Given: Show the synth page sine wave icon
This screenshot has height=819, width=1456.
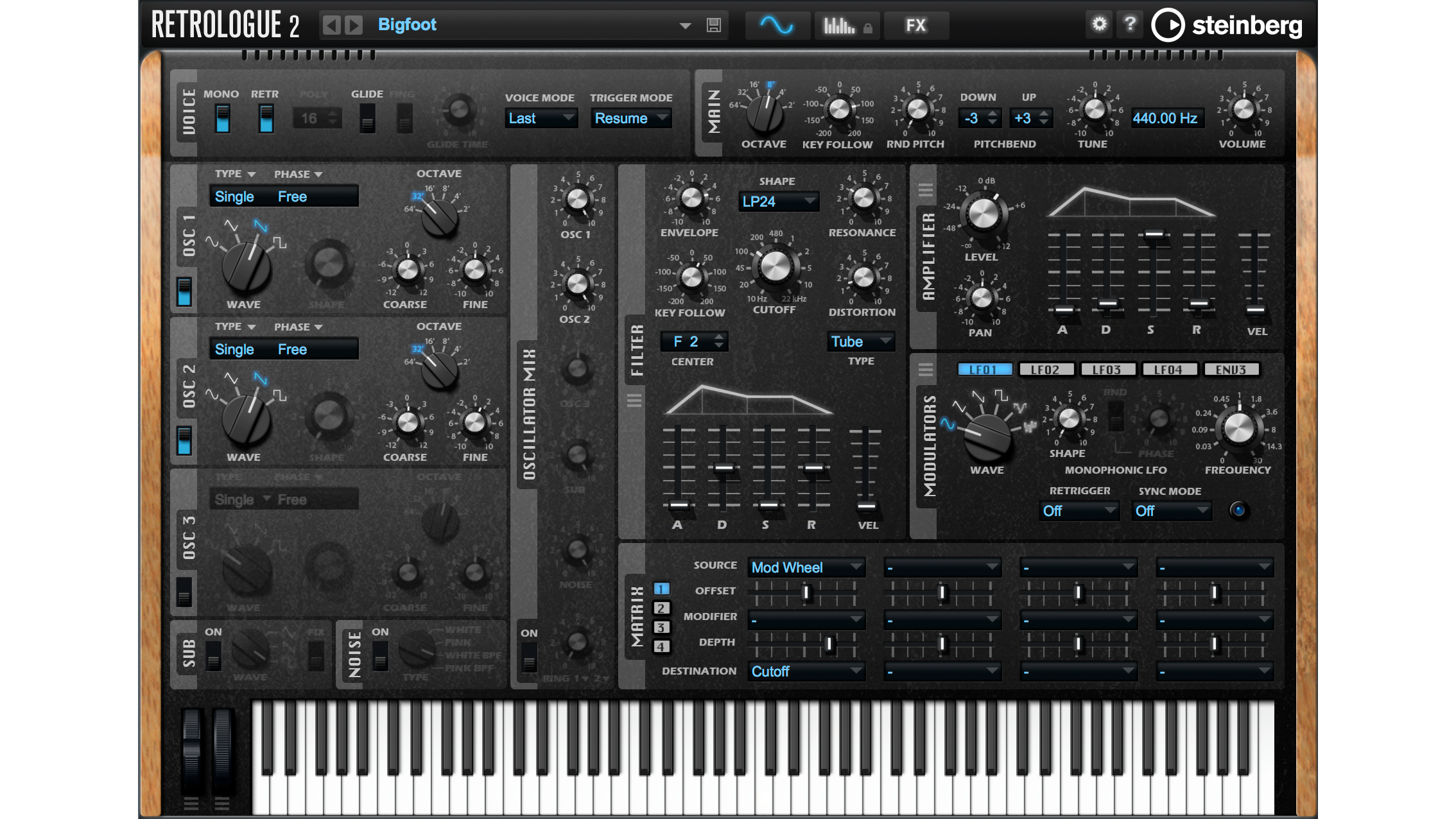Looking at the screenshot, I should click(777, 25).
